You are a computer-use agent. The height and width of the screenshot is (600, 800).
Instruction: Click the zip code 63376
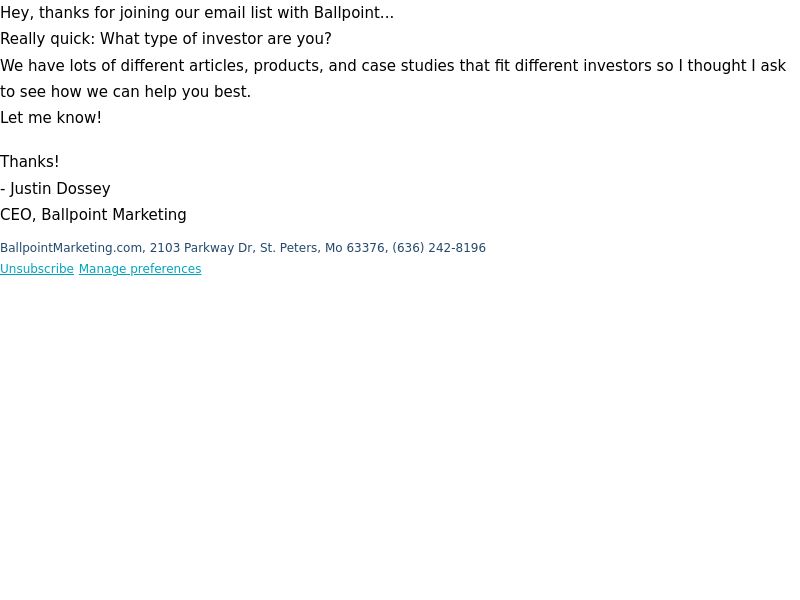(x=365, y=248)
